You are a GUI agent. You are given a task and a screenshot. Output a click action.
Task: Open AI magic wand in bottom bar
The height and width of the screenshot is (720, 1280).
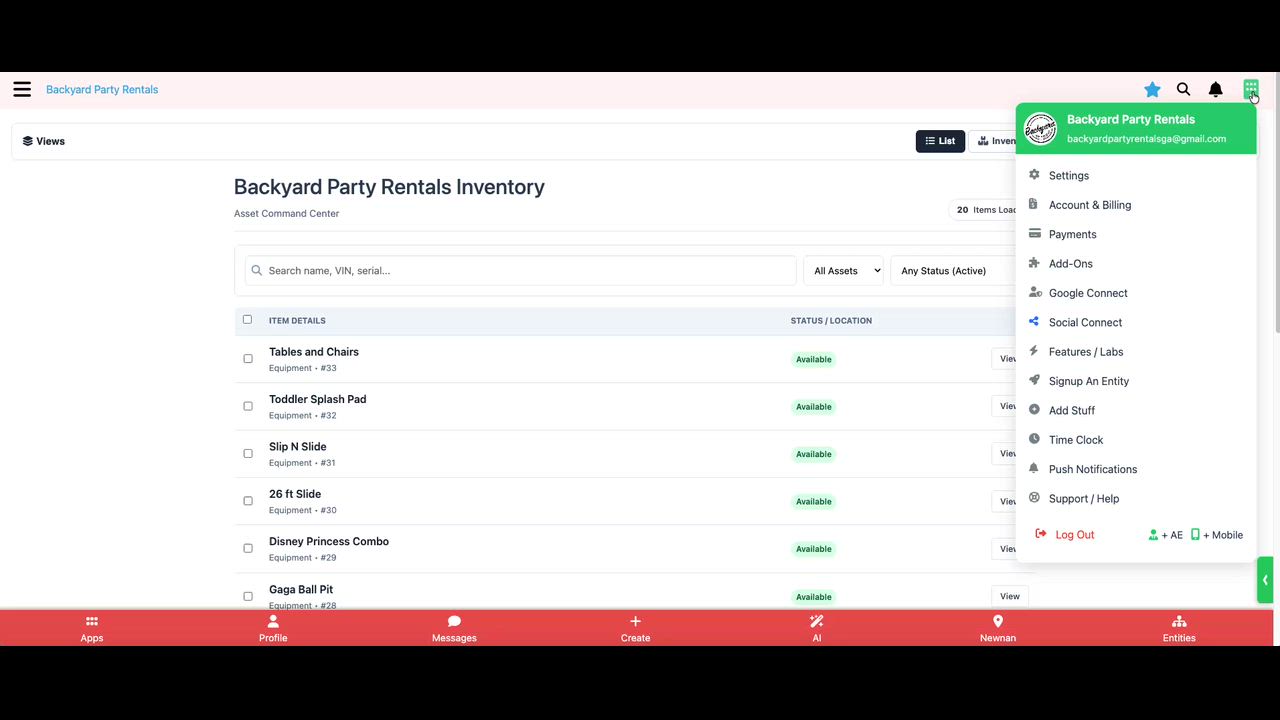(x=817, y=628)
